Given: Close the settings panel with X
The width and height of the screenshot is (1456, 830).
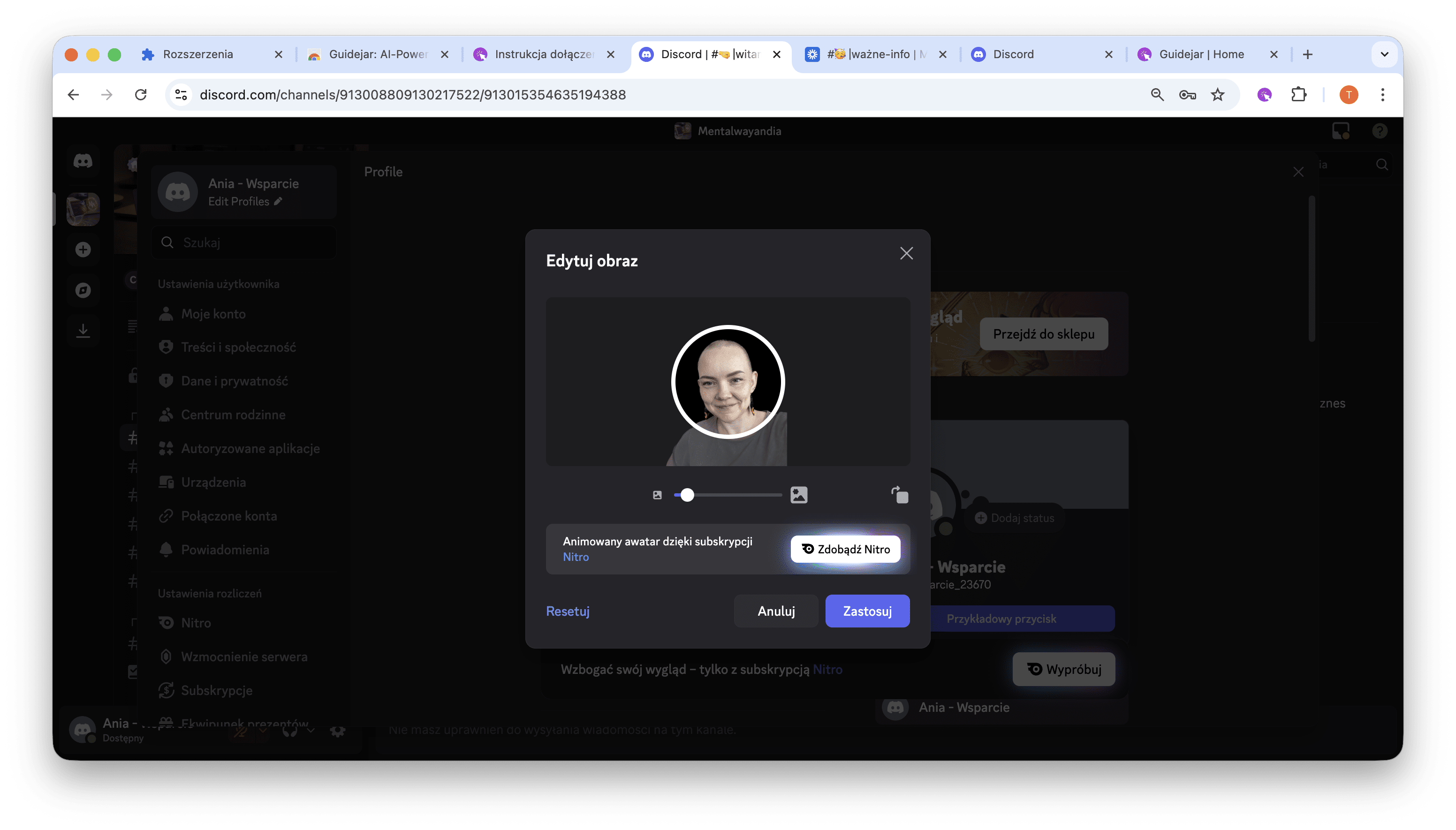Looking at the screenshot, I should pyautogui.click(x=1298, y=172).
